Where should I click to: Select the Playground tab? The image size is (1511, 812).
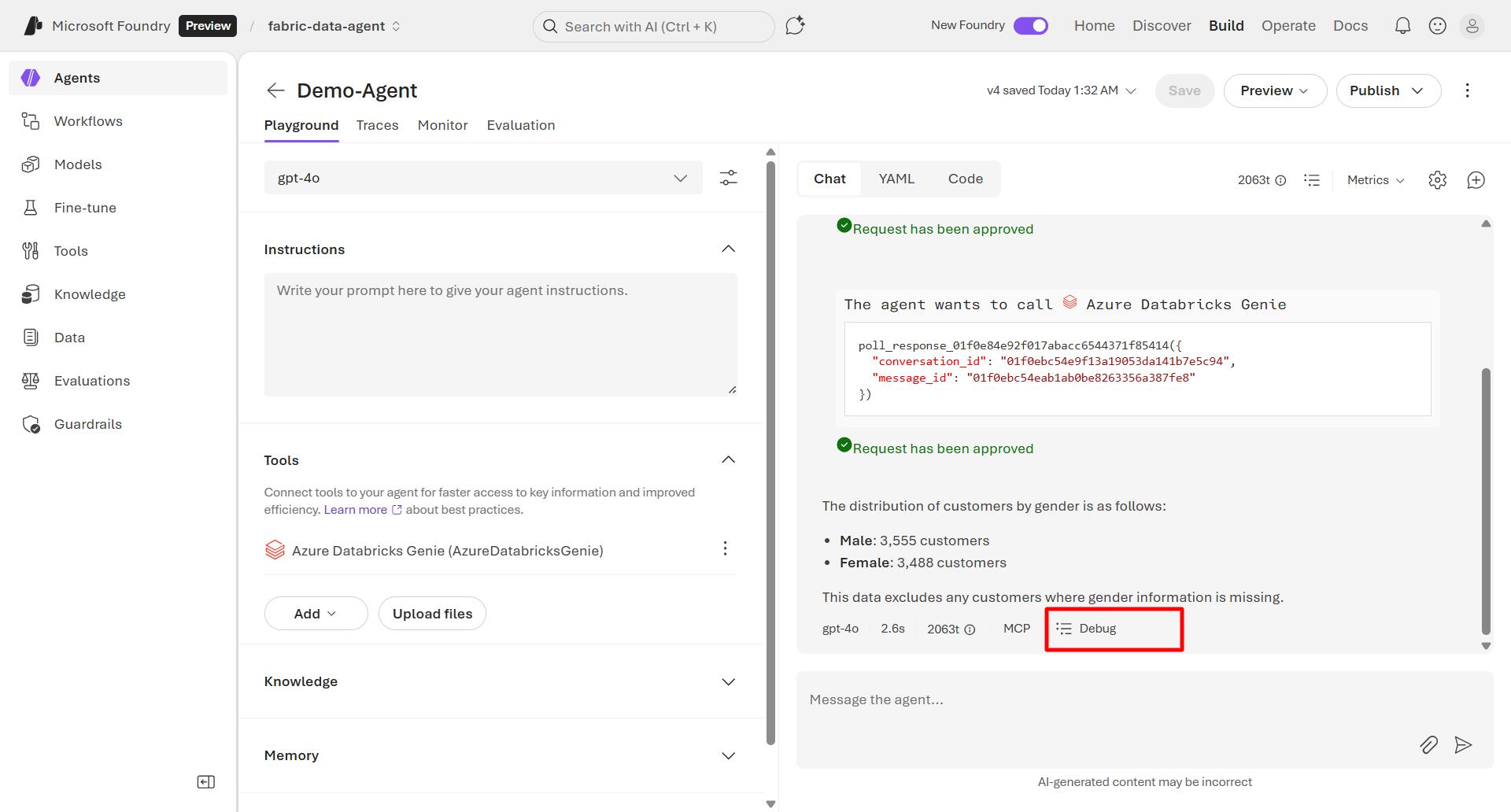click(301, 125)
